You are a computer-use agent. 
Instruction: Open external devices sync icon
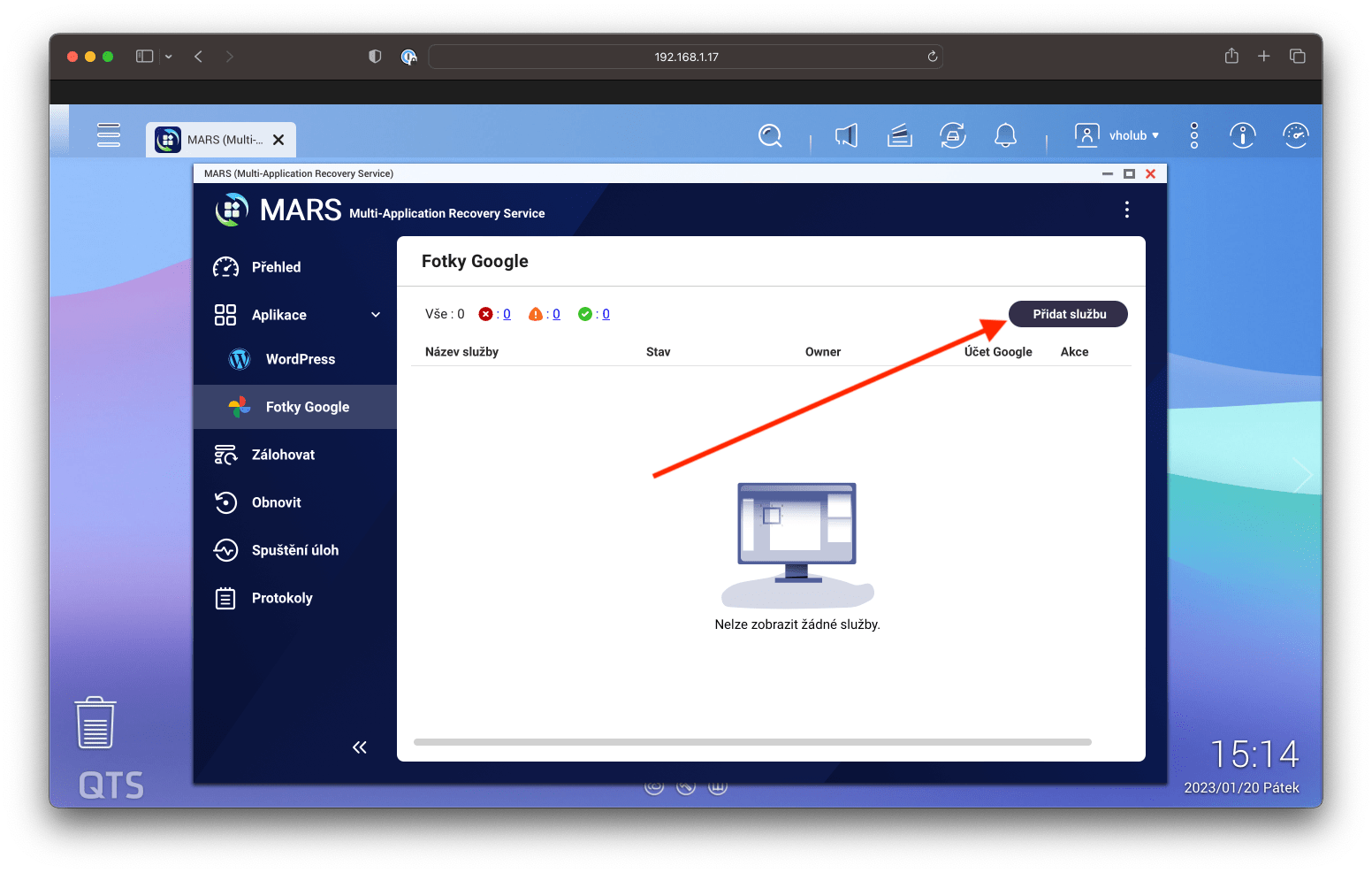(952, 135)
